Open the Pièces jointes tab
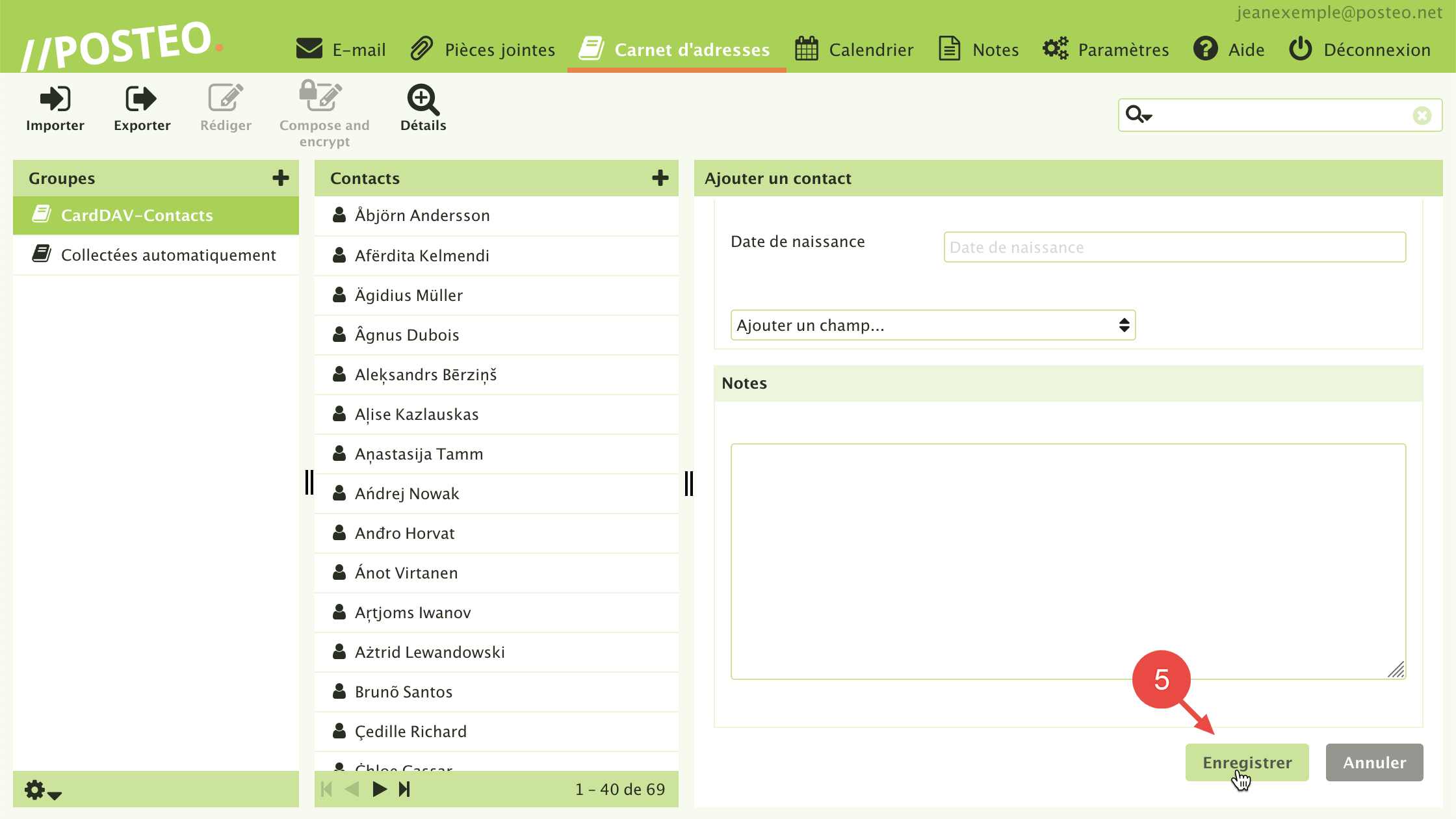This screenshot has height=819, width=1456. pos(483,49)
